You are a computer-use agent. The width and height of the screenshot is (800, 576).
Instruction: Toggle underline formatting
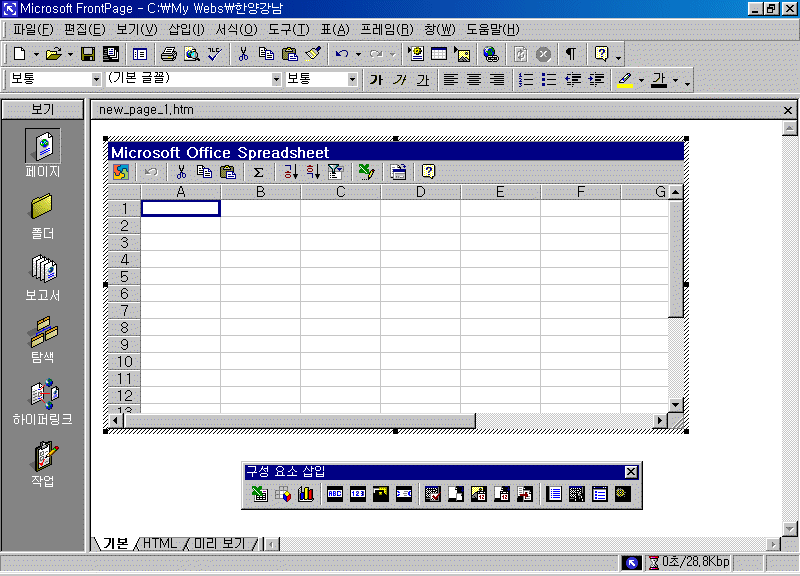[422, 80]
